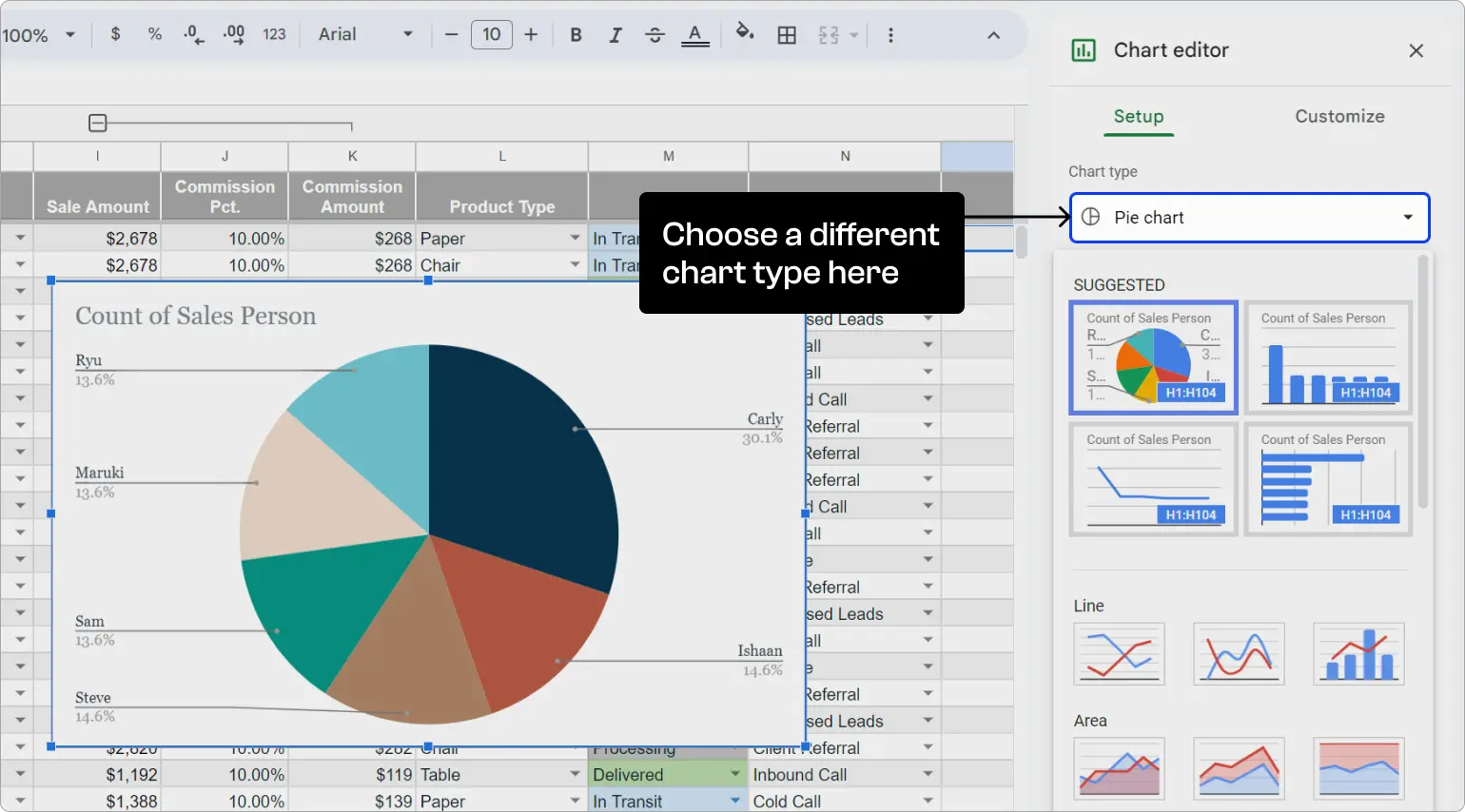Open the Chart type dropdown
Image resolution: width=1465 pixels, height=812 pixels.
point(1249,218)
